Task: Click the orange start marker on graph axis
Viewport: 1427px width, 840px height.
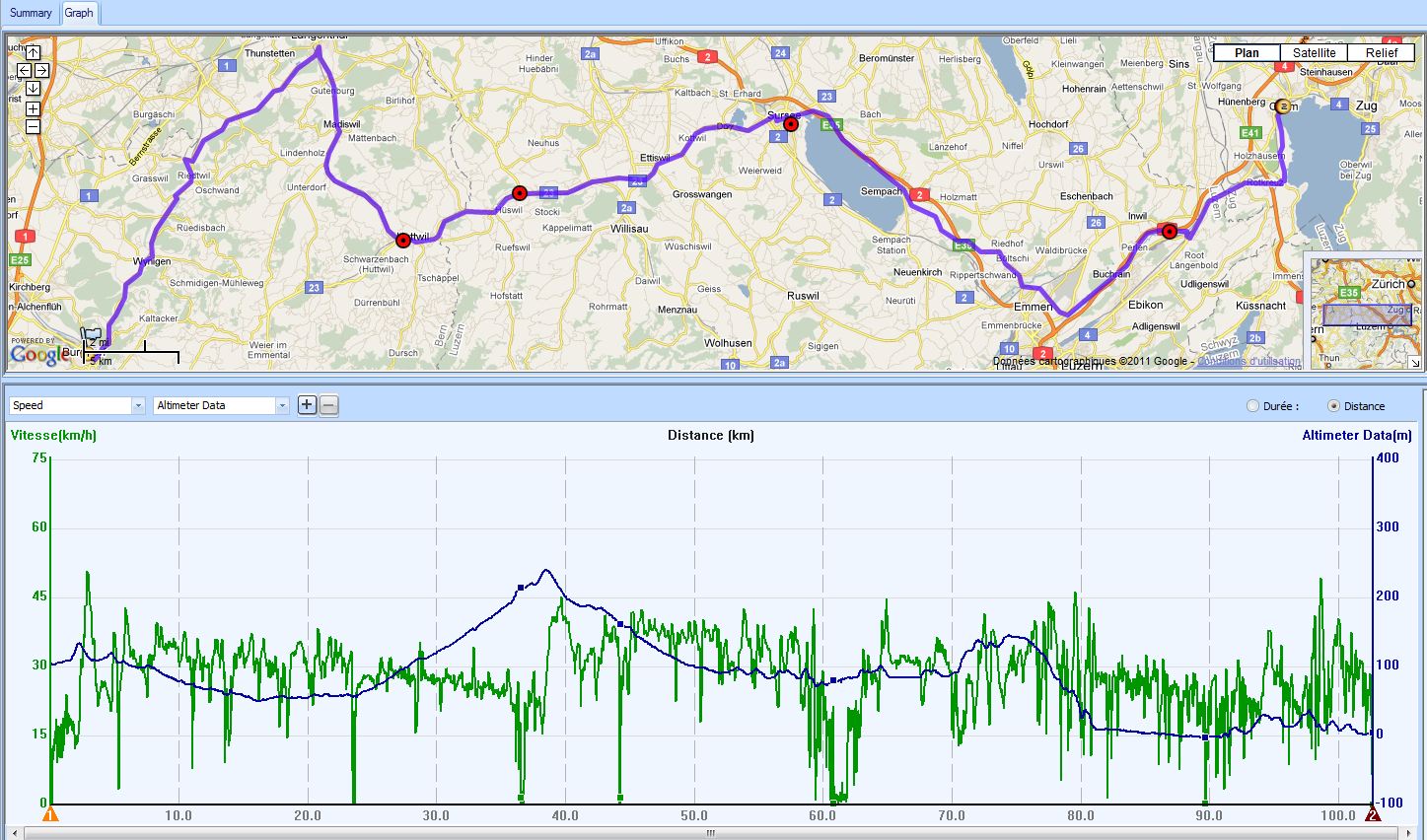Action: (51, 814)
